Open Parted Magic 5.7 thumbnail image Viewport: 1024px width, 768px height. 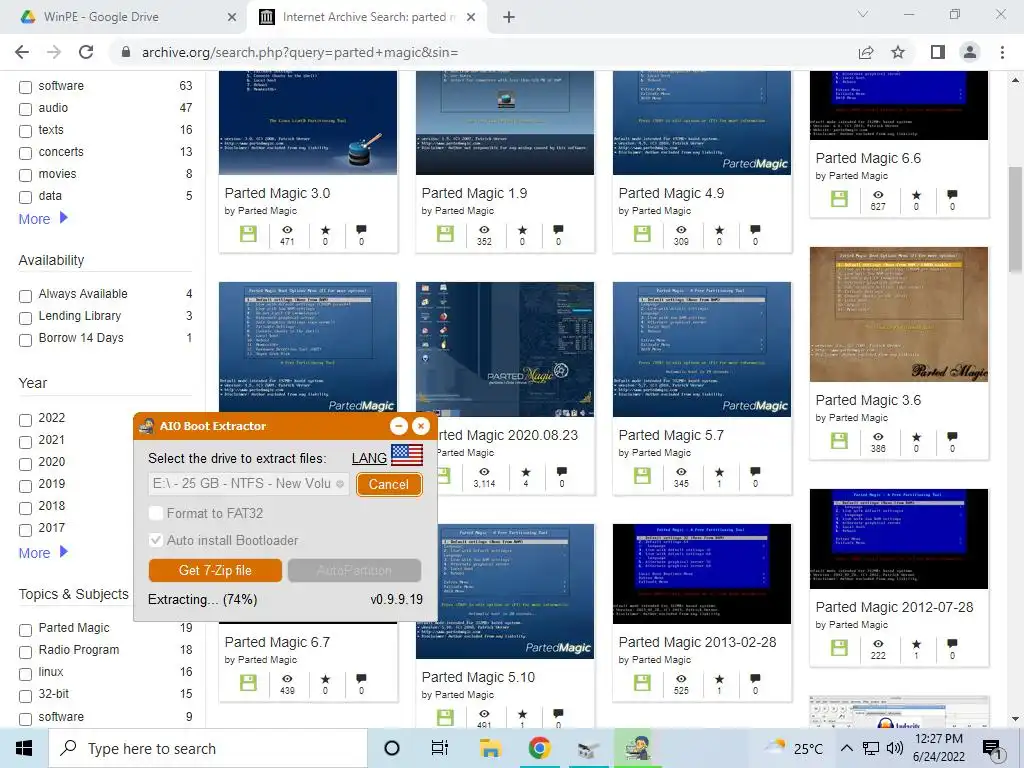pyautogui.click(x=702, y=349)
